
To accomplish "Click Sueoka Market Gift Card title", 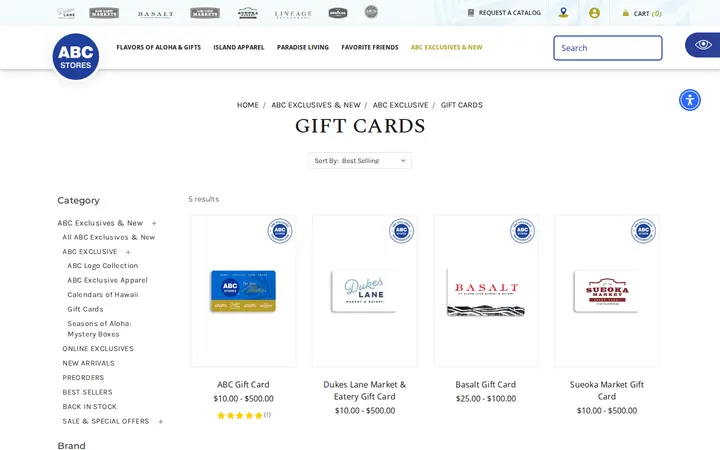I will tap(607, 391).
